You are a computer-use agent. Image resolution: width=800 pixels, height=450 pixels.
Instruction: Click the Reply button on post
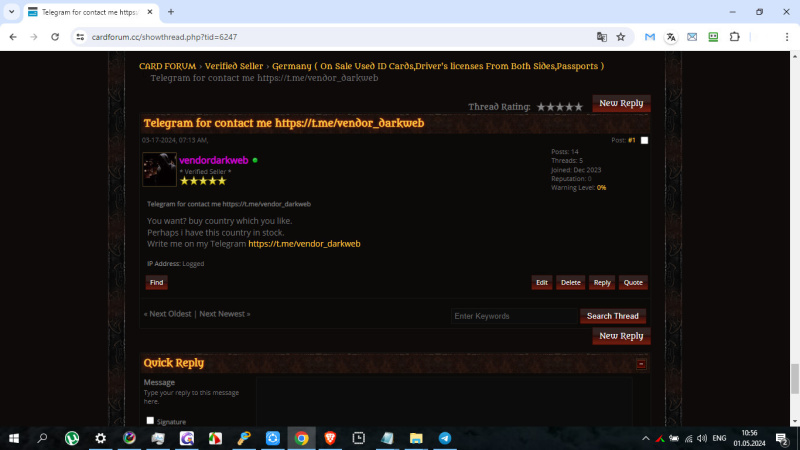602,283
